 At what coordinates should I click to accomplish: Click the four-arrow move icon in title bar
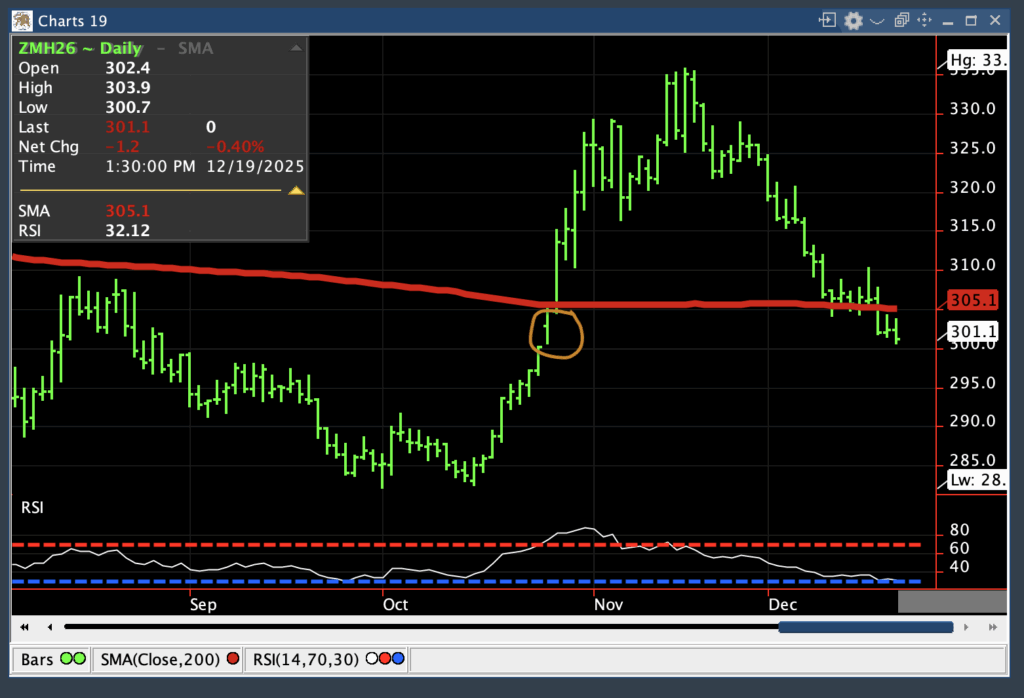click(x=924, y=20)
